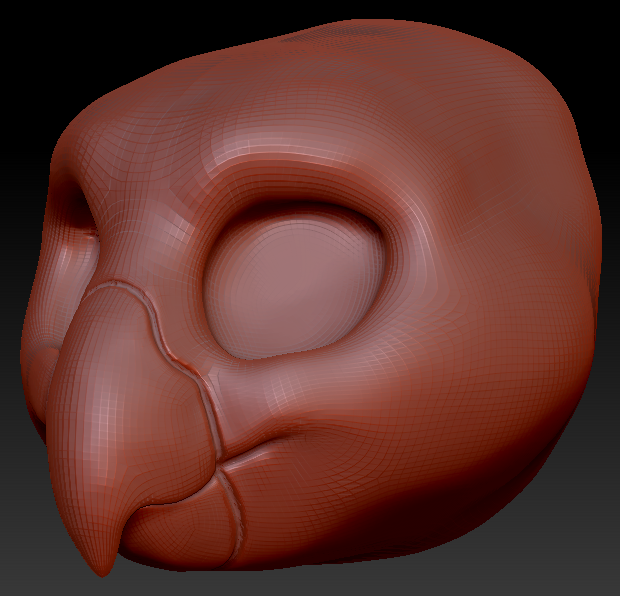Click the eyeball sphere in the socket

[x=293, y=286]
